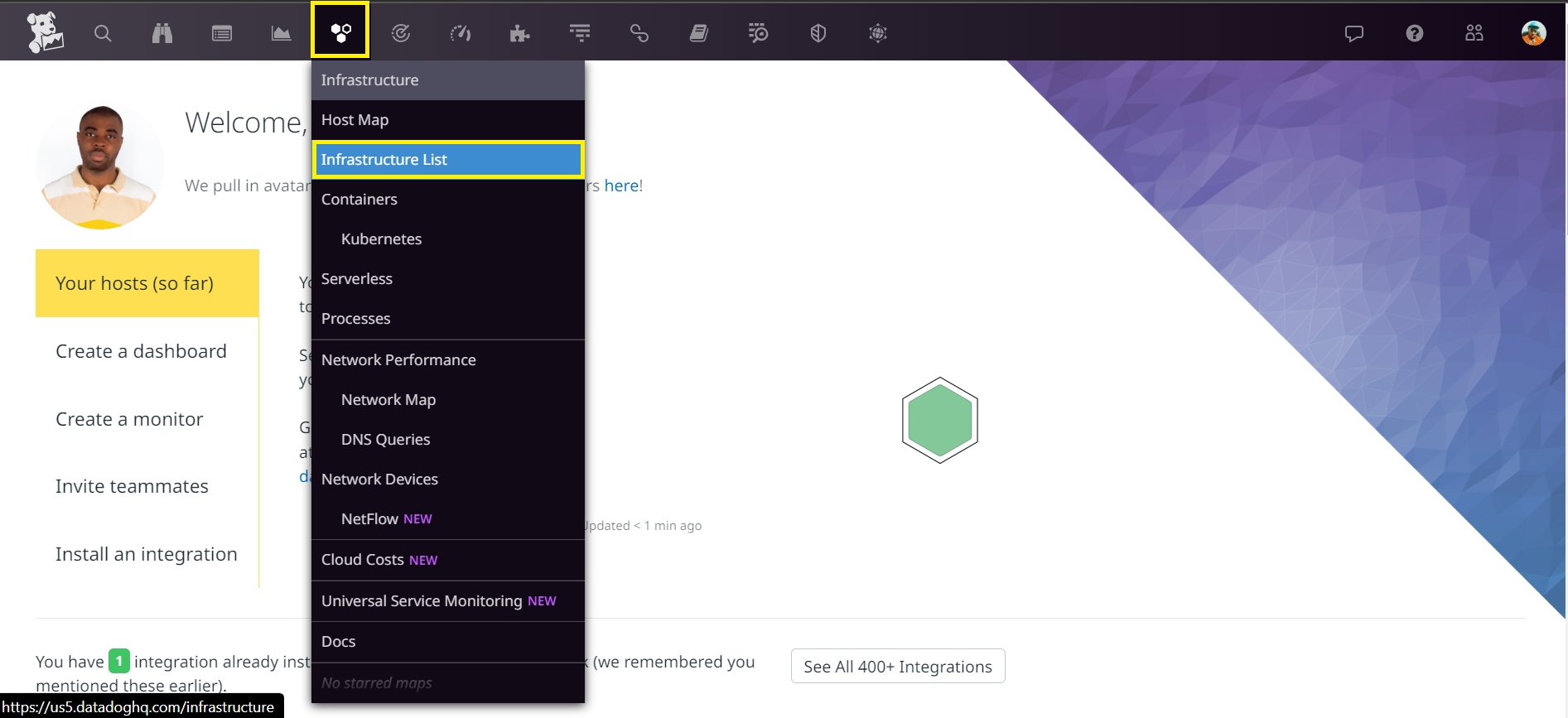Viewport: 1568px width, 718px height.
Task: Open the Security shield icon
Action: (x=818, y=33)
